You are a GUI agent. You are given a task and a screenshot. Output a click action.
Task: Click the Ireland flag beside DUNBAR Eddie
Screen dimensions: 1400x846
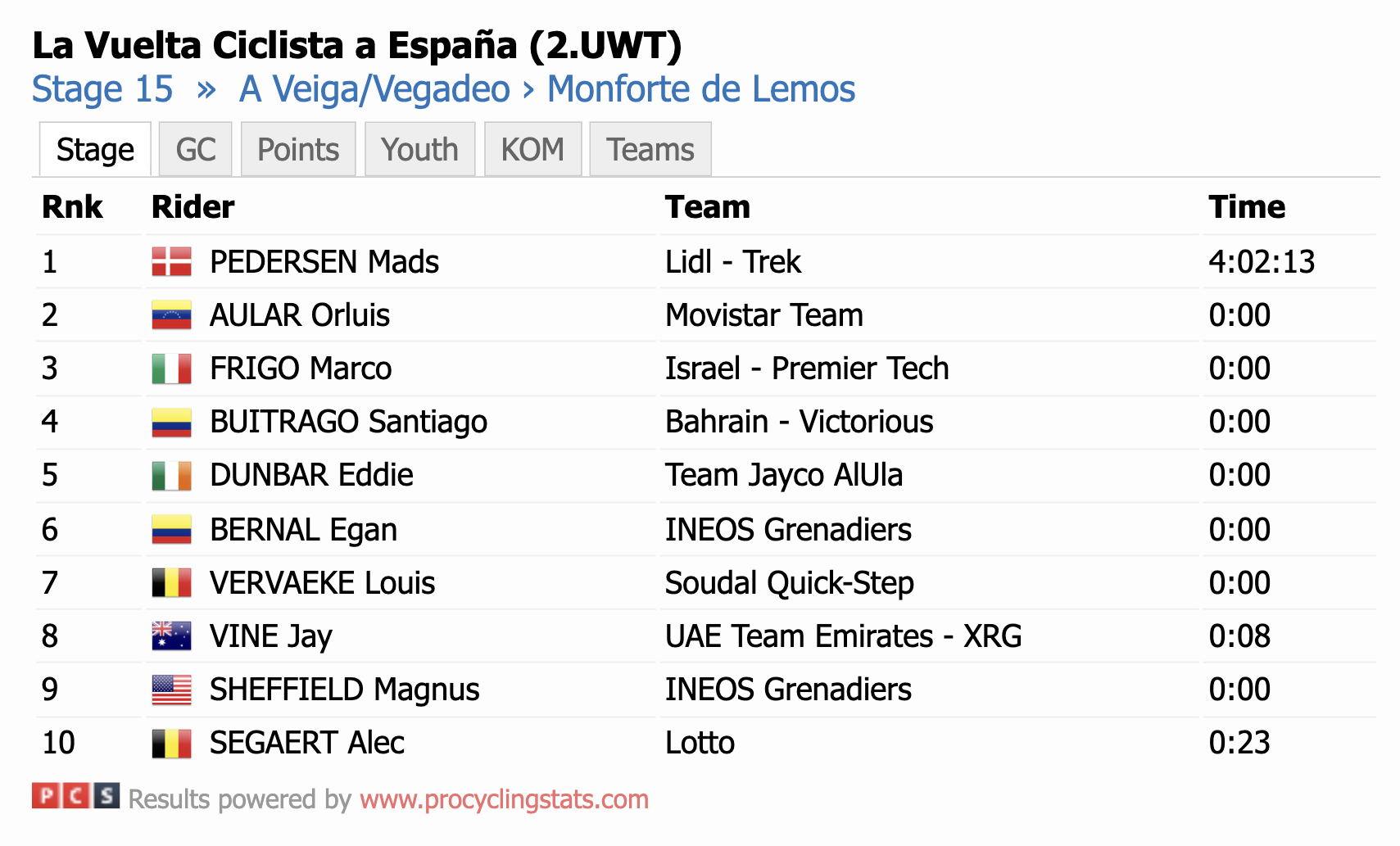click(172, 475)
